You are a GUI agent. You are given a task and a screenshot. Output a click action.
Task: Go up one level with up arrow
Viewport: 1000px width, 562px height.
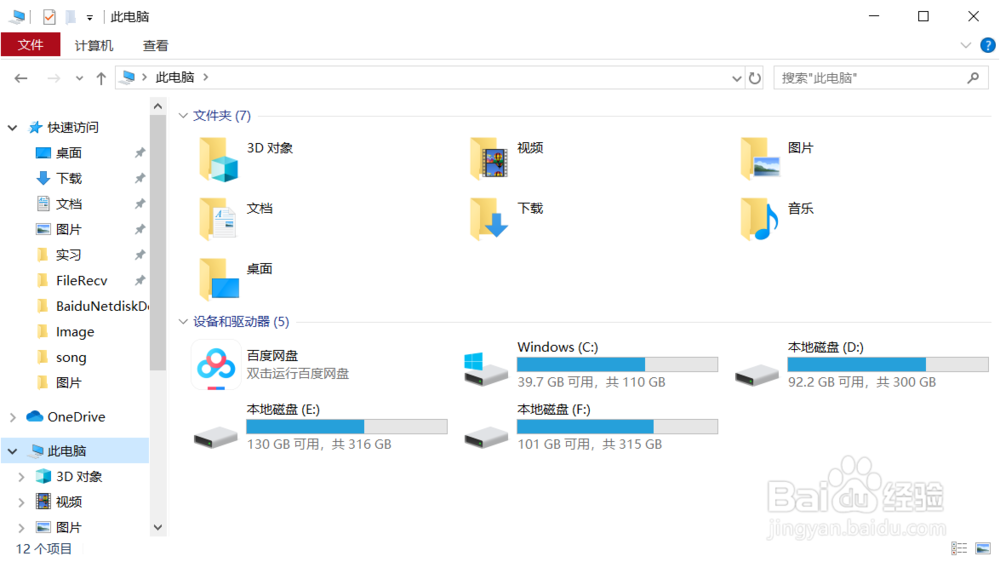tap(101, 78)
